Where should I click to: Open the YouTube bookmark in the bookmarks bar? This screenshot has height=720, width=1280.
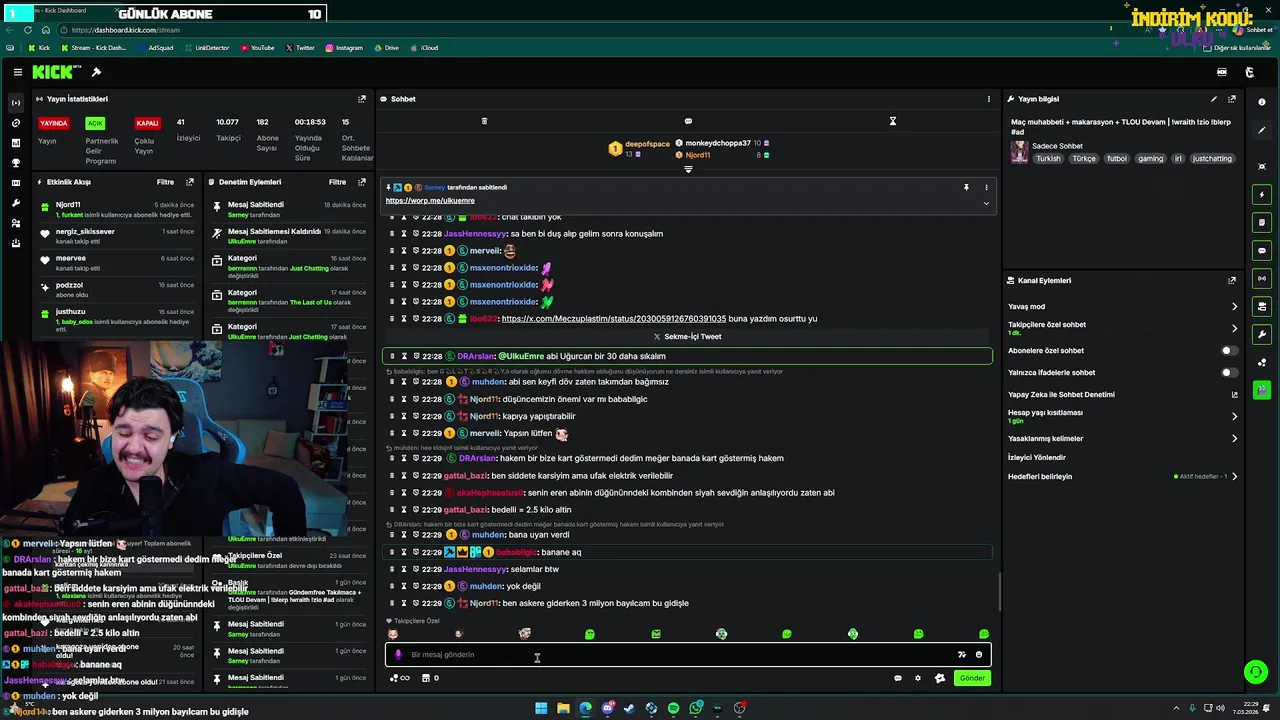256,47
